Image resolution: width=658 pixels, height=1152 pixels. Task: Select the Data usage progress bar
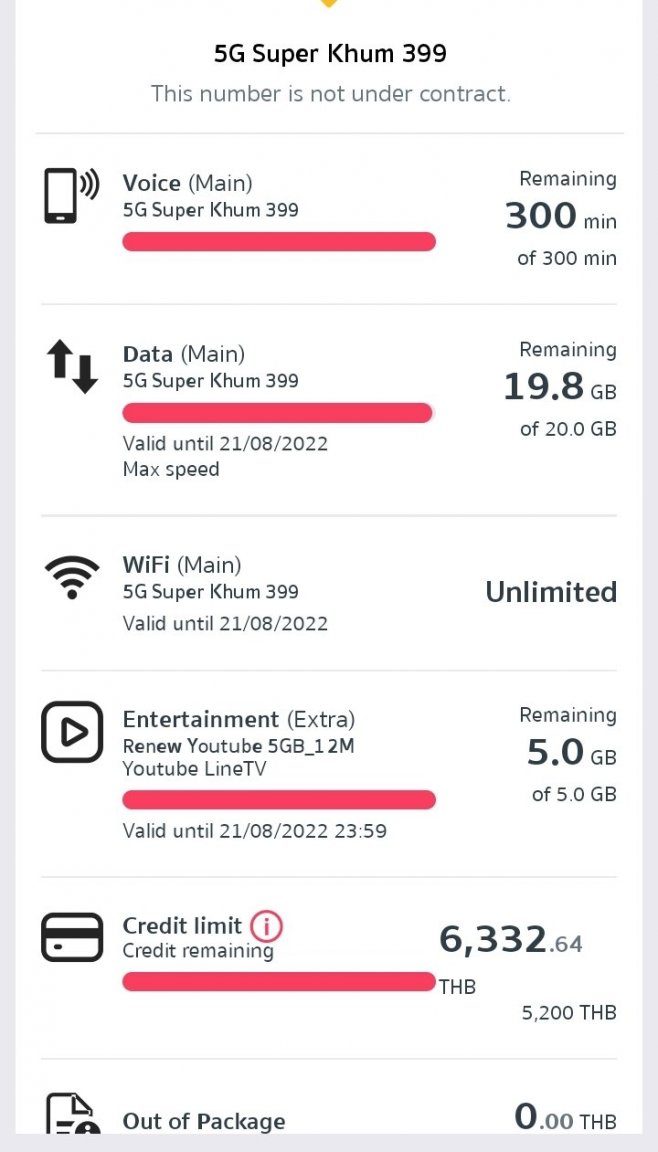pyautogui.click(x=278, y=413)
